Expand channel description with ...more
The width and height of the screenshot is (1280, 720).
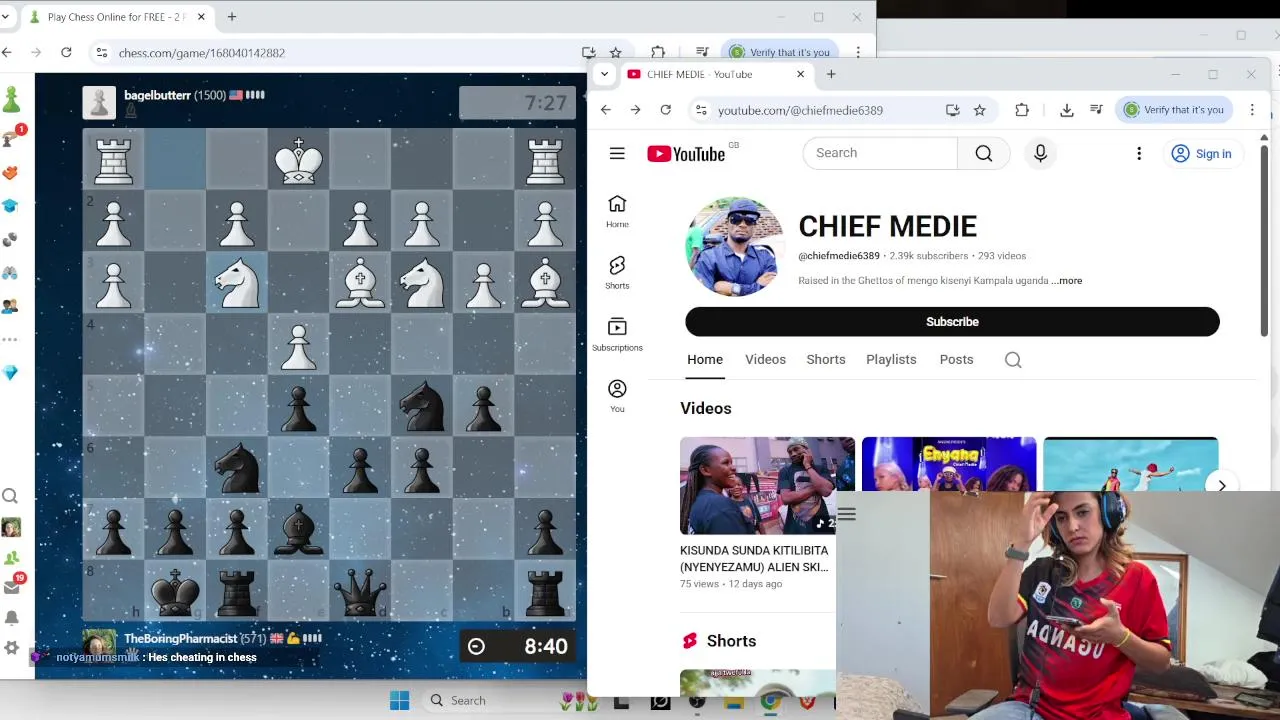tap(1067, 281)
